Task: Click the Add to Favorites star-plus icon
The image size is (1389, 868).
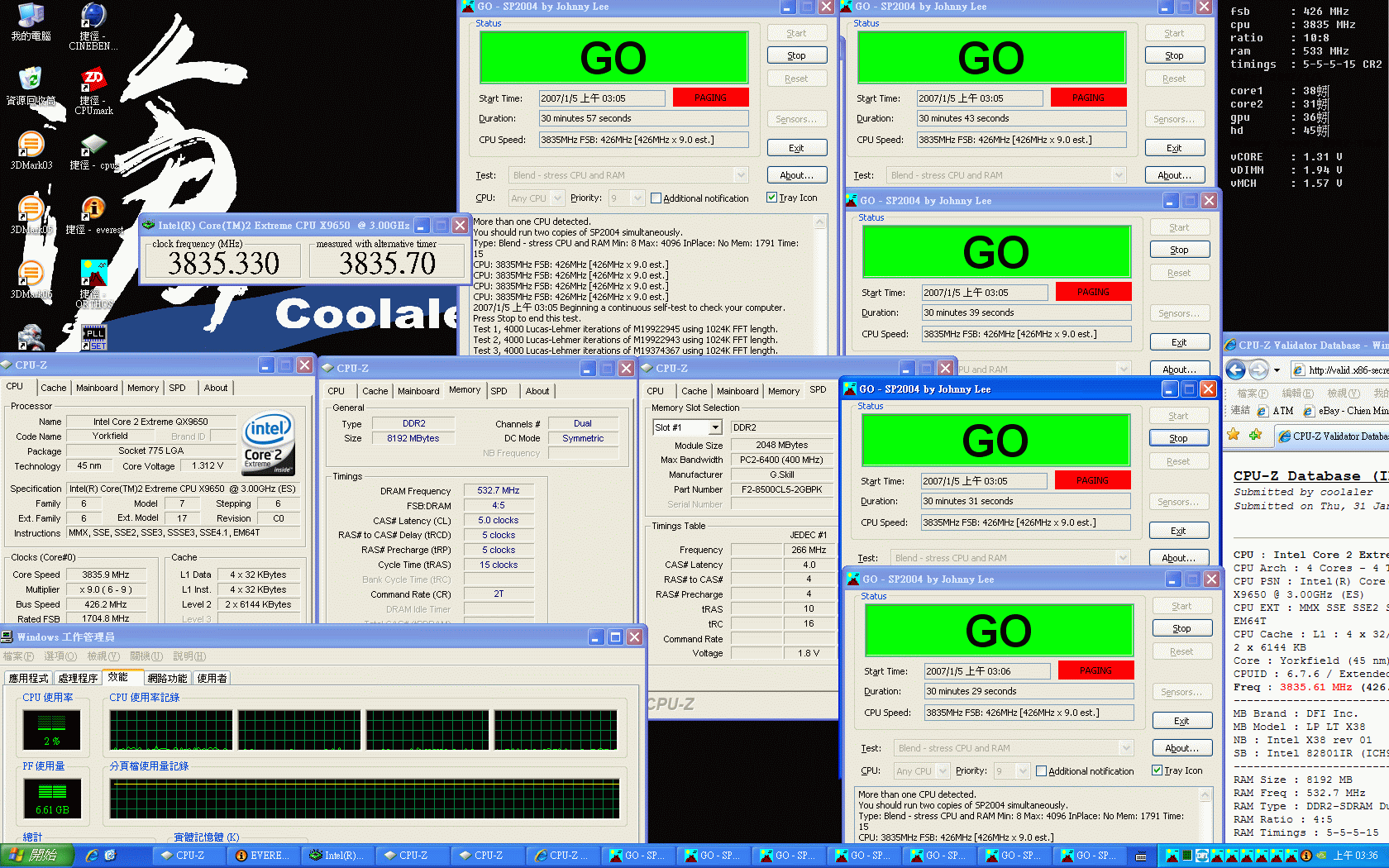Action: tap(1255, 435)
